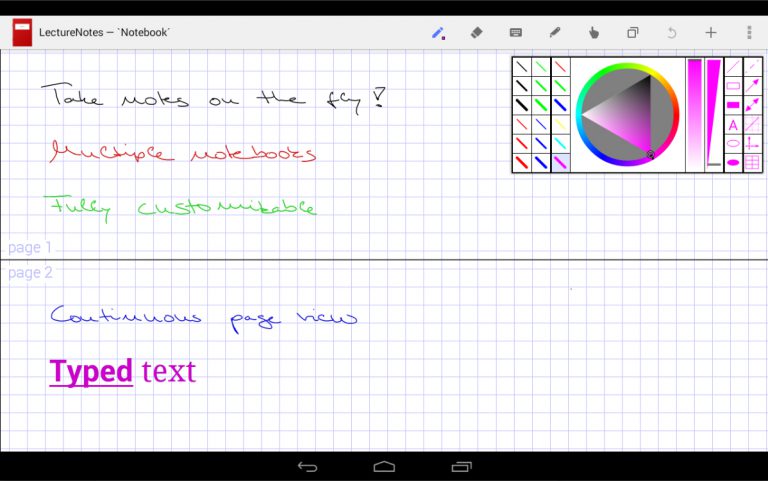Pick the medium black pen preset
768x481 pixels.
[x=522, y=86]
